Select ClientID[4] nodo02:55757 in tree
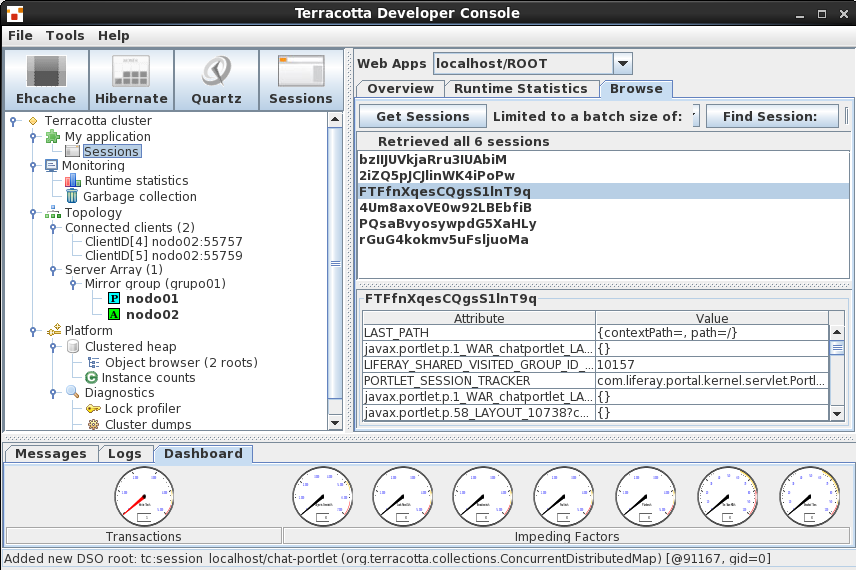Image resolution: width=856 pixels, height=570 pixels. 163,241
